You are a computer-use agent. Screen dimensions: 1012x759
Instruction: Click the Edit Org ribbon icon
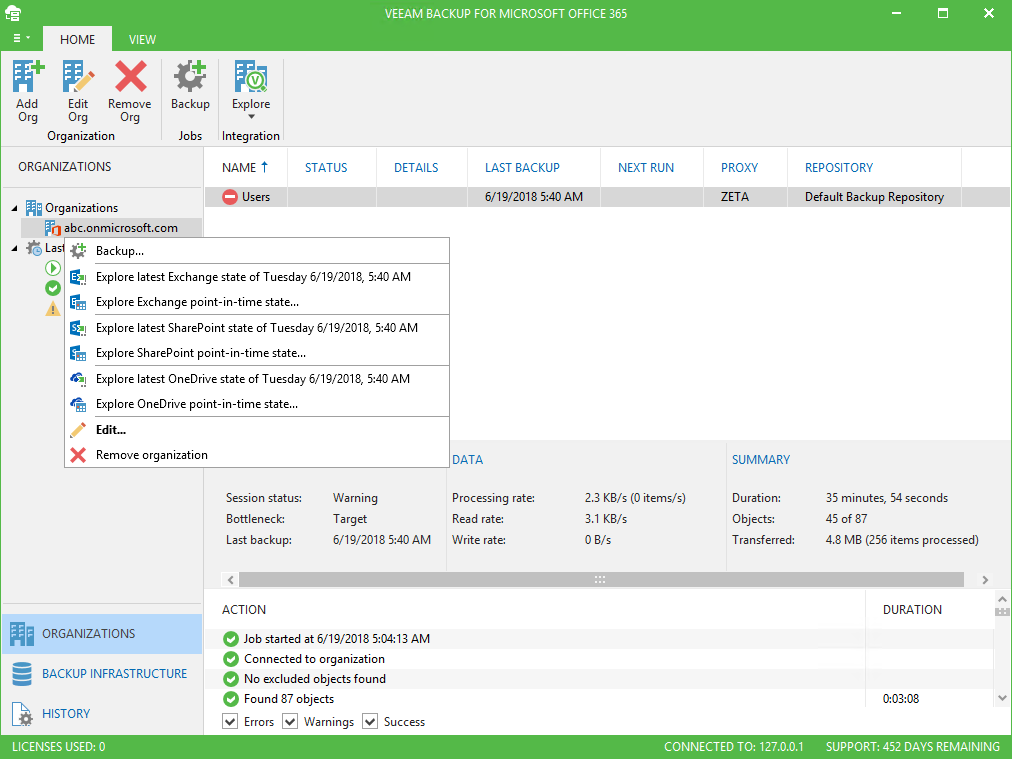(x=78, y=77)
